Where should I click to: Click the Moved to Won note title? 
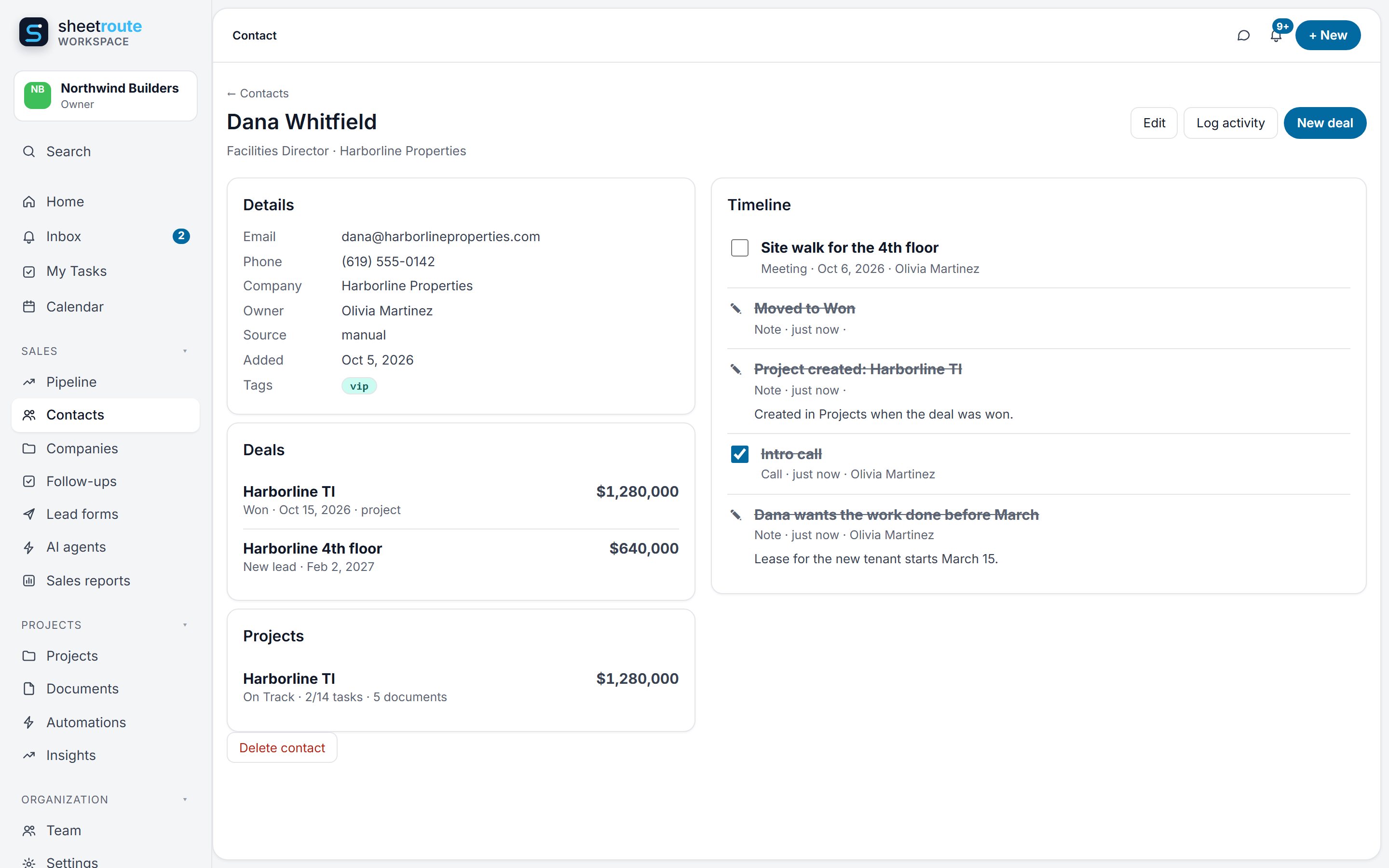coord(804,308)
